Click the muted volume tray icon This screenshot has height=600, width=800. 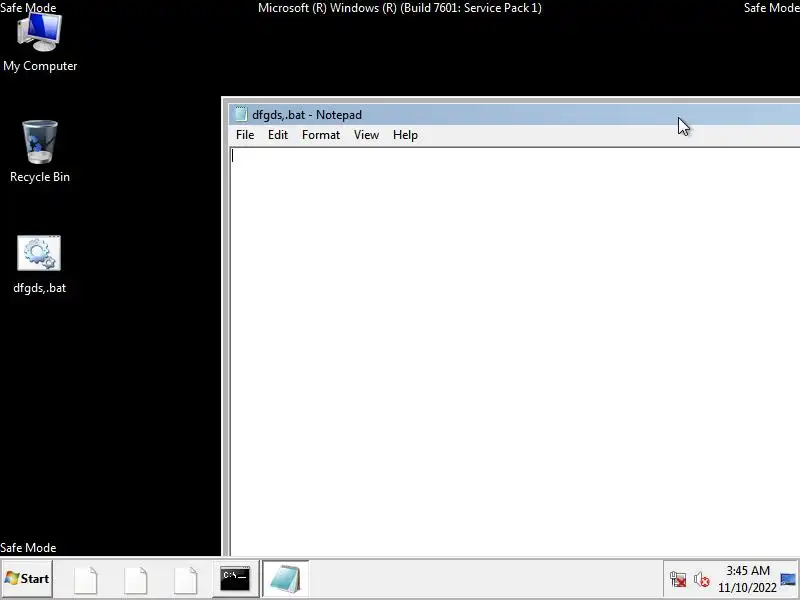click(702, 580)
